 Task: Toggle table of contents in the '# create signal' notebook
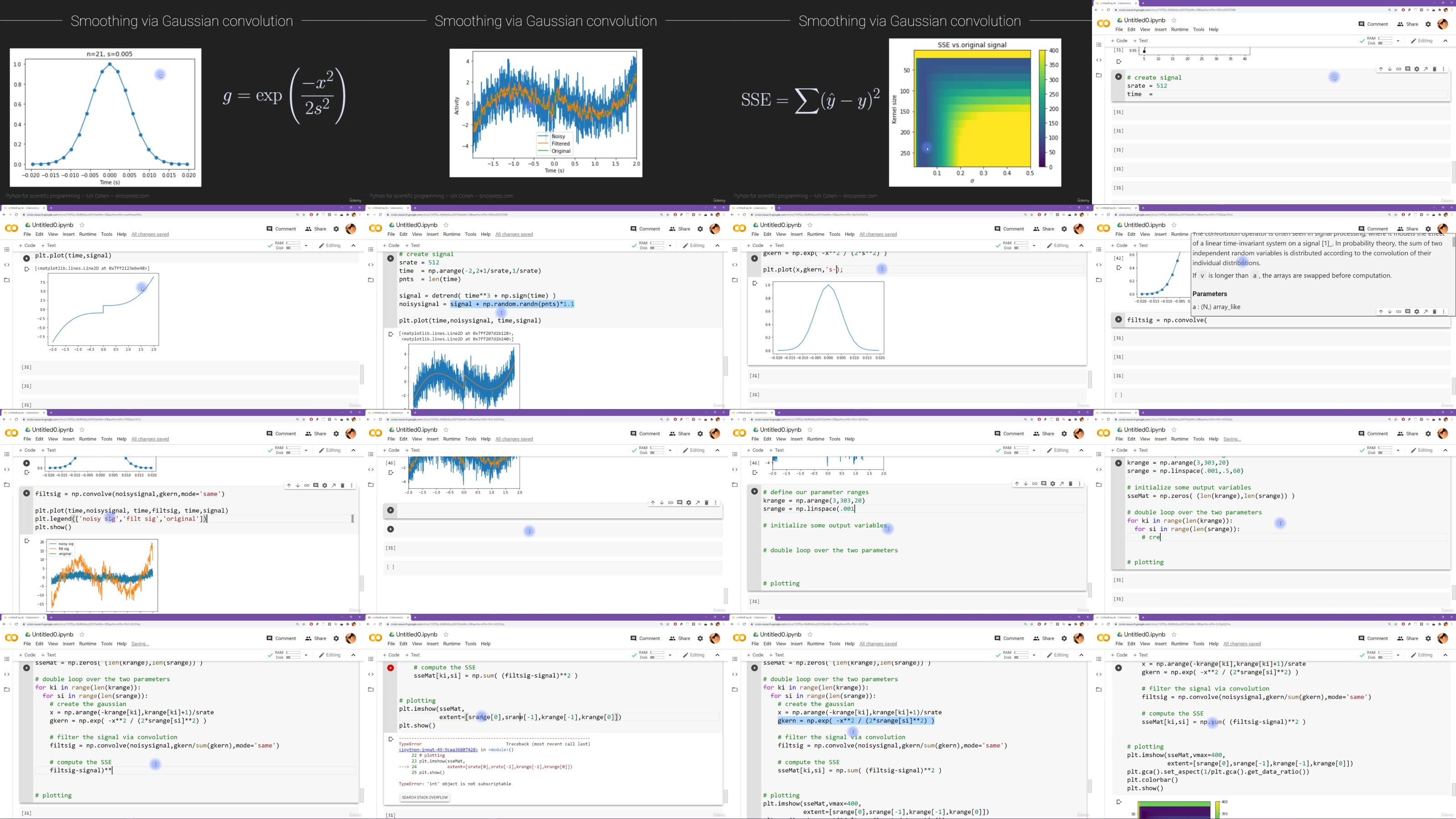pos(1099,44)
